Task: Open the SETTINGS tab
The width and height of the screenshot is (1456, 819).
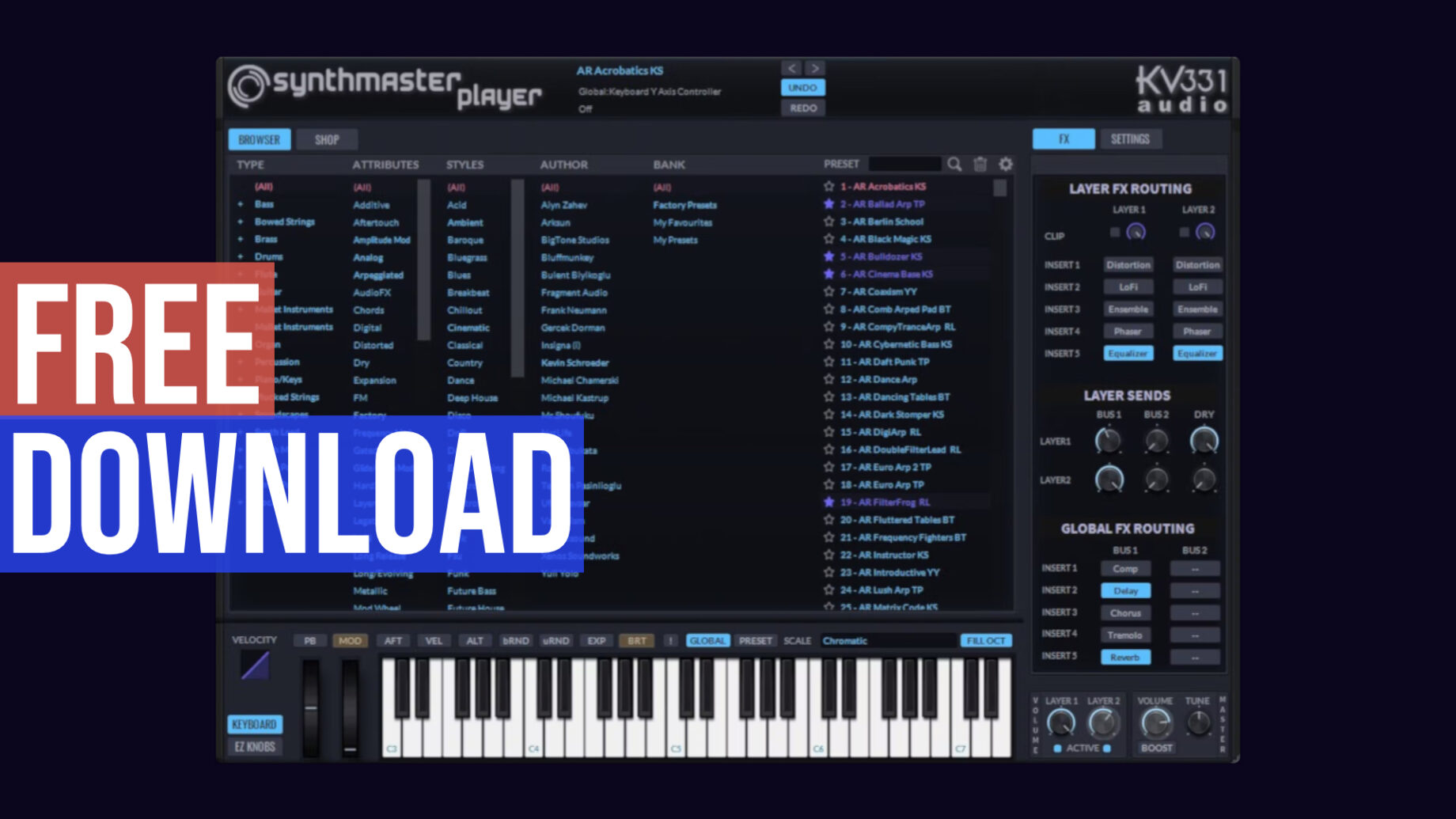Action: pyautogui.click(x=1132, y=138)
